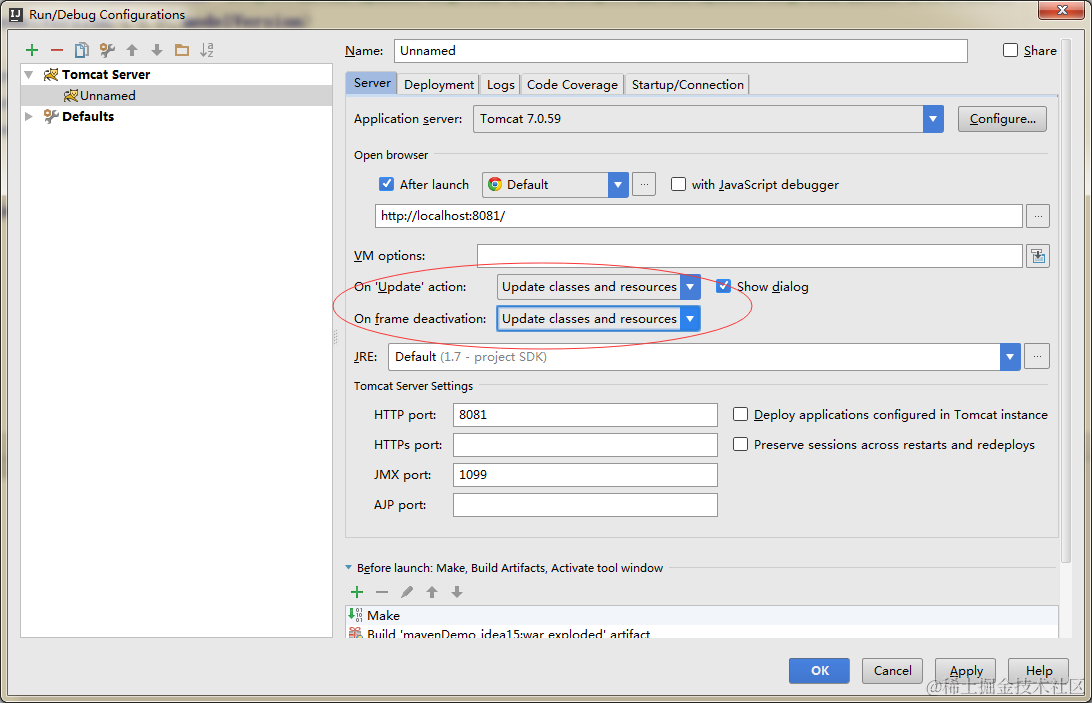Click the Configure... button
1092x703 pixels.
[1002, 119]
